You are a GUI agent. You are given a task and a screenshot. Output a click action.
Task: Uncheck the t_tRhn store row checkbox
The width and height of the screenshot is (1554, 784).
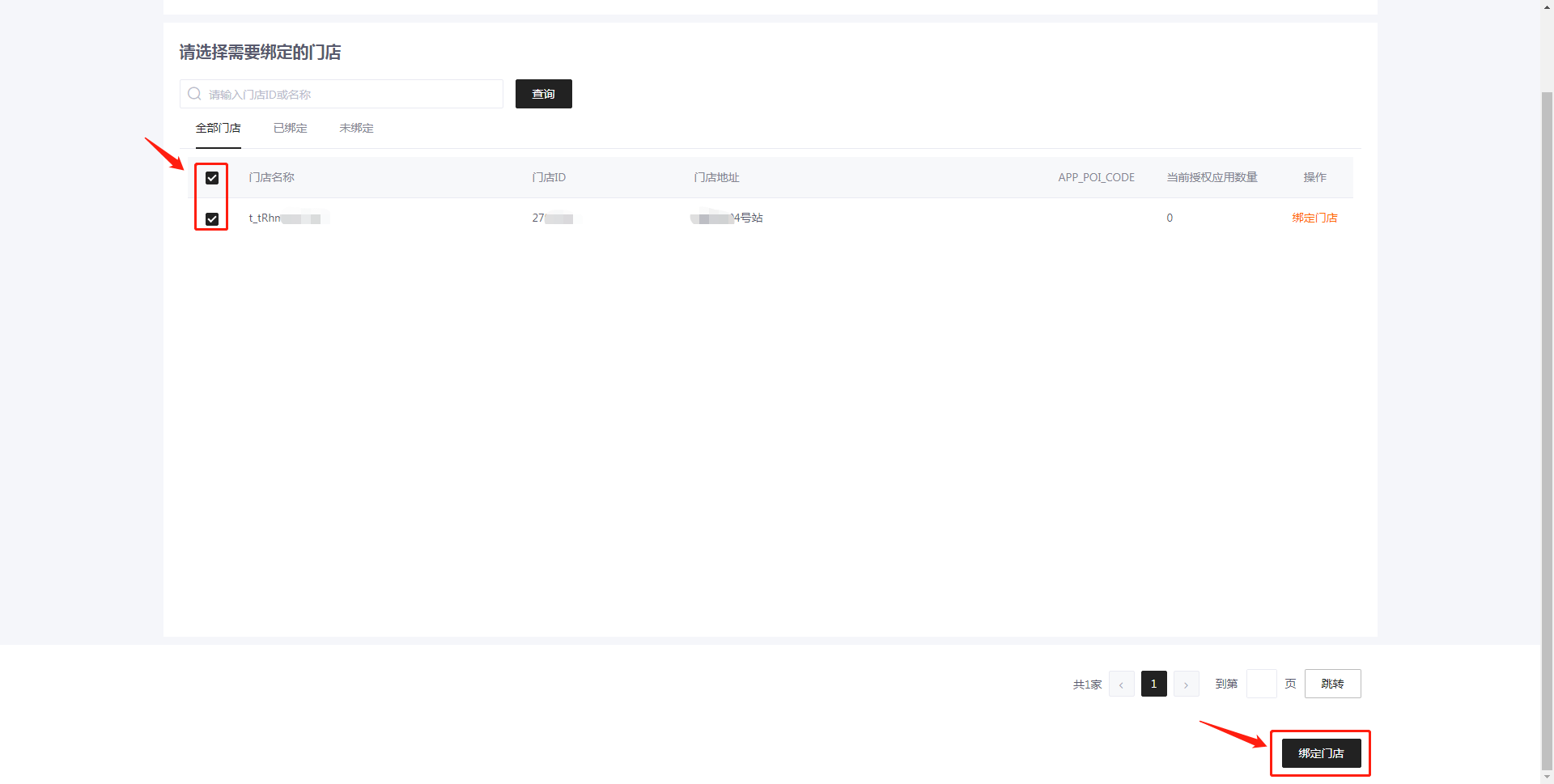point(212,219)
